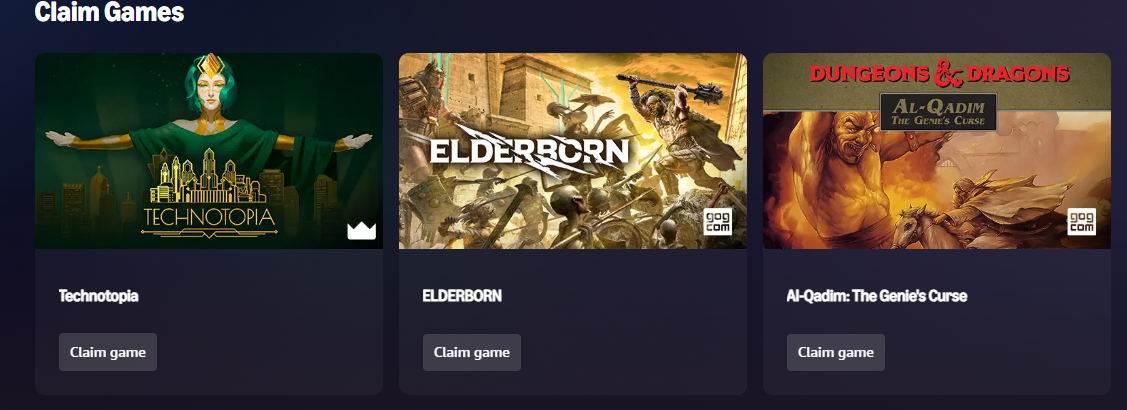1127x410 pixels.
Task: Open the Technotopia title link
Action: (x=98, y=296)
